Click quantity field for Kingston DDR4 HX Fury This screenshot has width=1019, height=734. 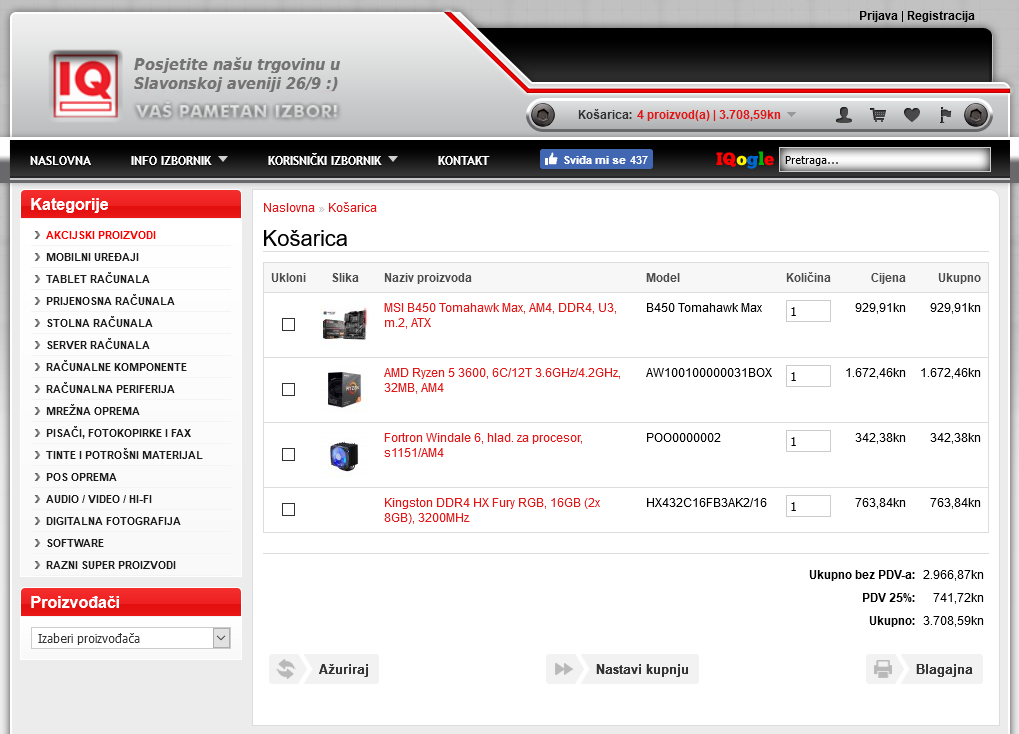pyautogui.click(x=808, y=506)
